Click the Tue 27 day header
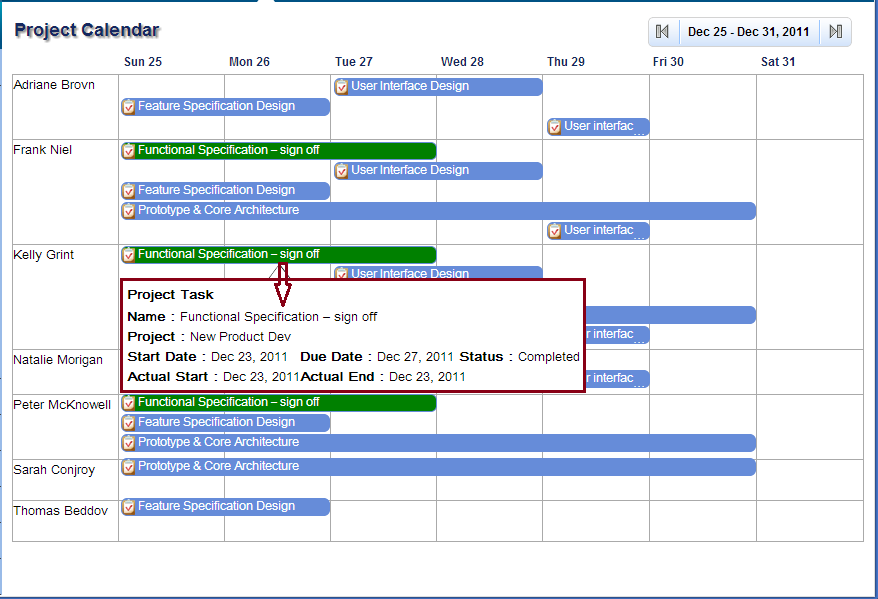This screenshot has width=878, height=599. point(354,62)
